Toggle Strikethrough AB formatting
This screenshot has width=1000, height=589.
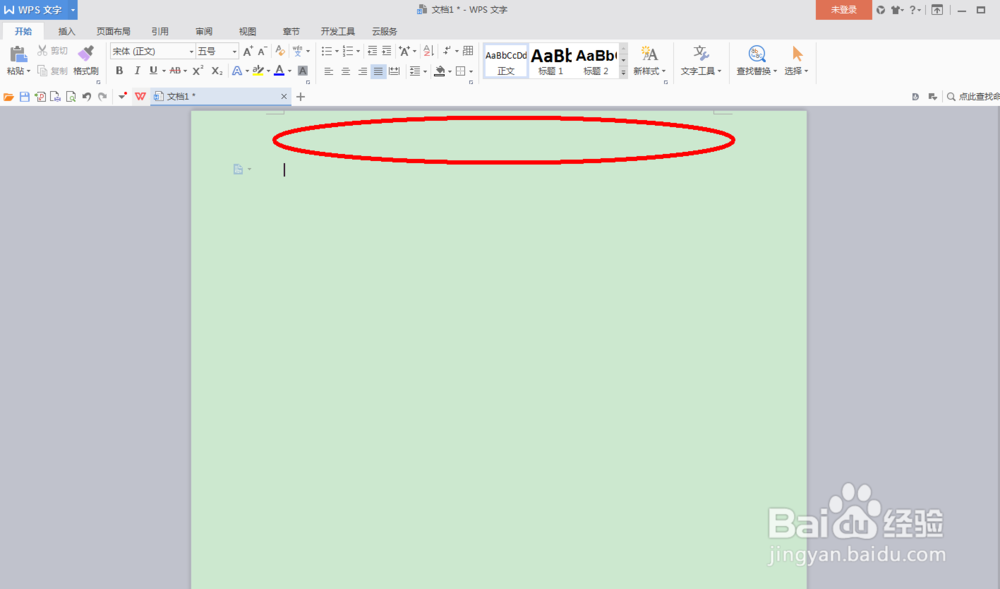[175, 71]
